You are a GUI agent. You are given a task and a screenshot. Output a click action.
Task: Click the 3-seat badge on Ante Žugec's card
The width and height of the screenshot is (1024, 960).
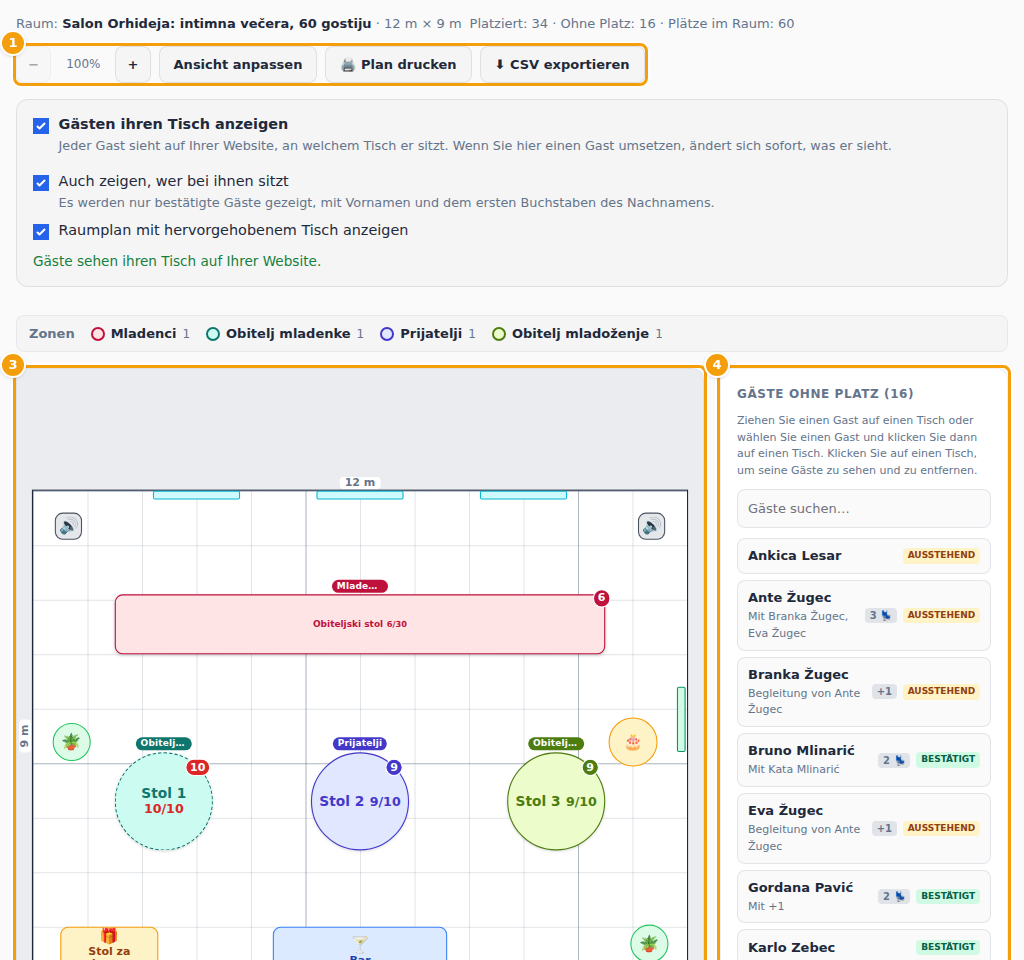(881, 615)
